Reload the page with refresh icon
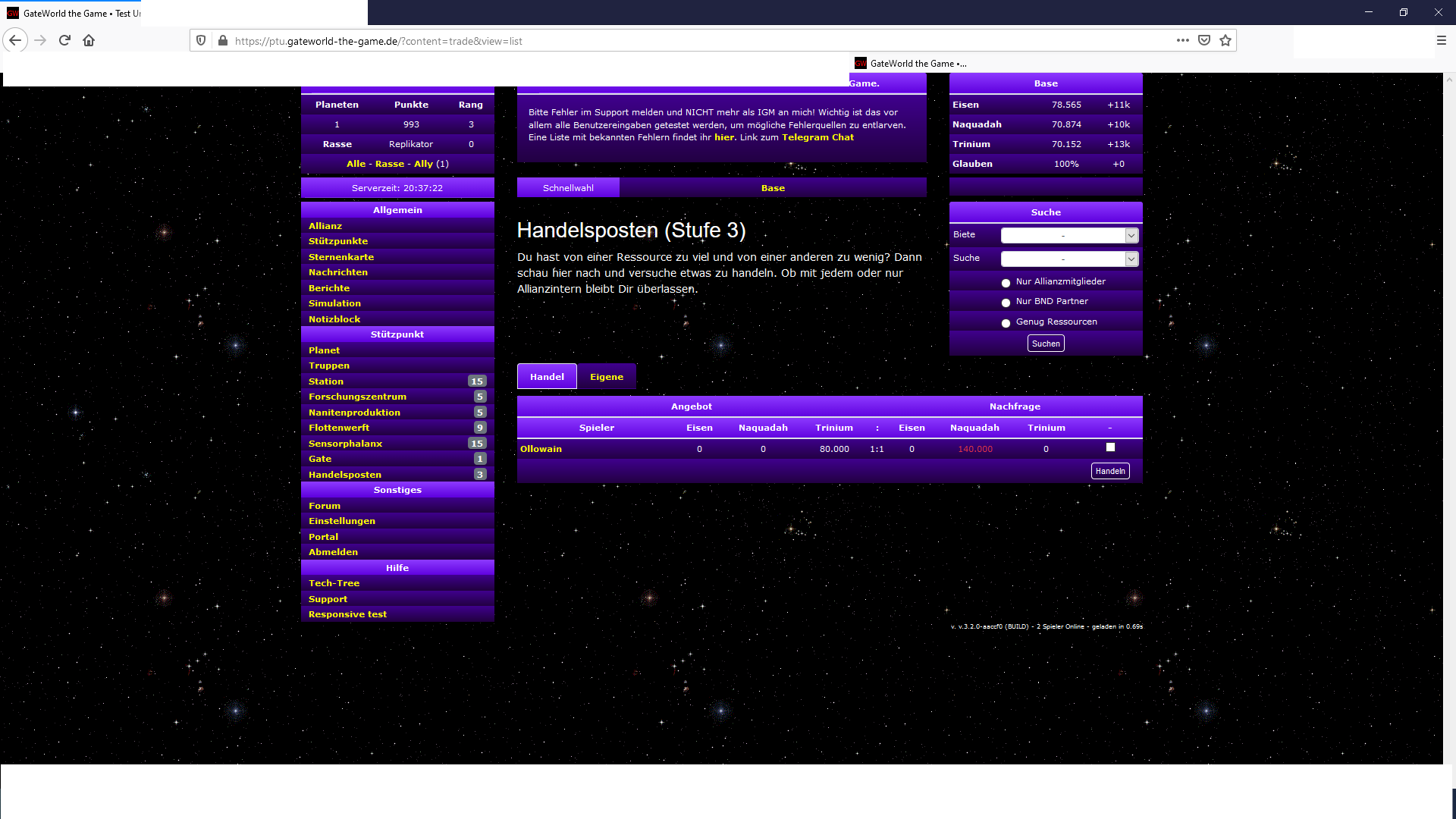The height and width of the screenshot is (819, 1456). [x=64, y=40]
